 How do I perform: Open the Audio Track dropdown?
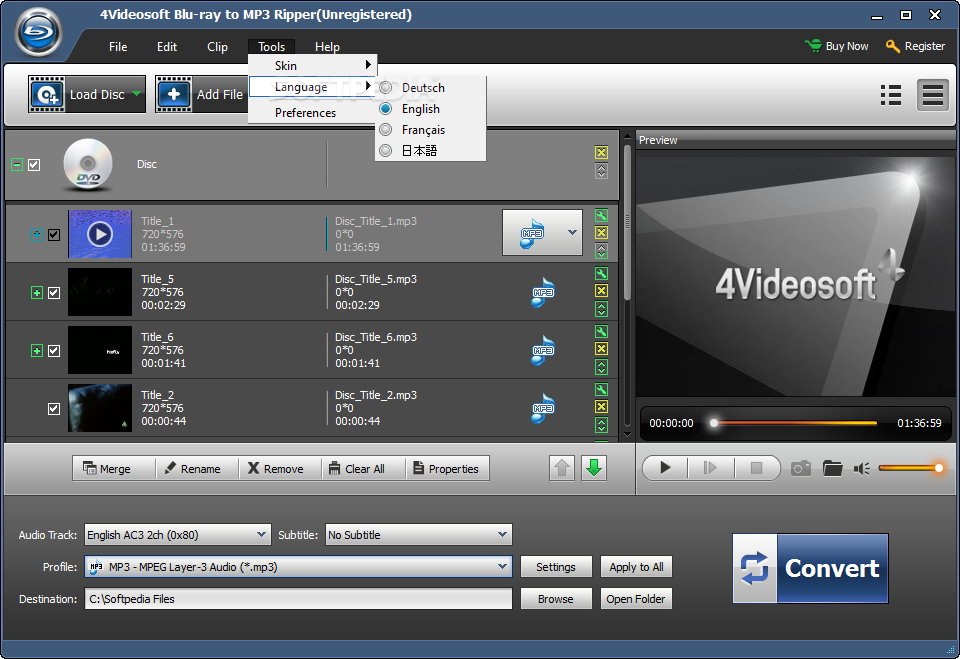pyautogui.click(x=261, y=535)
